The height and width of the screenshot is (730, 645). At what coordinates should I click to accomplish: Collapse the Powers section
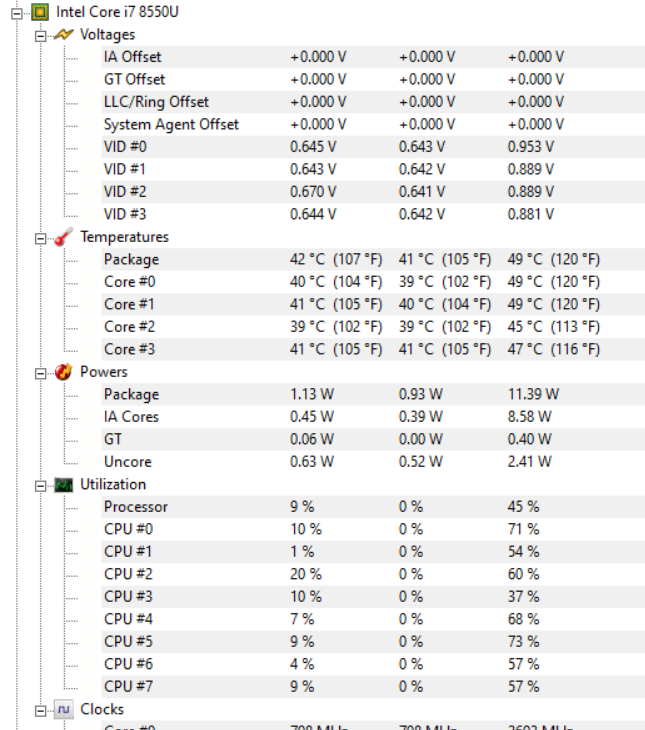tap(41, 373)
